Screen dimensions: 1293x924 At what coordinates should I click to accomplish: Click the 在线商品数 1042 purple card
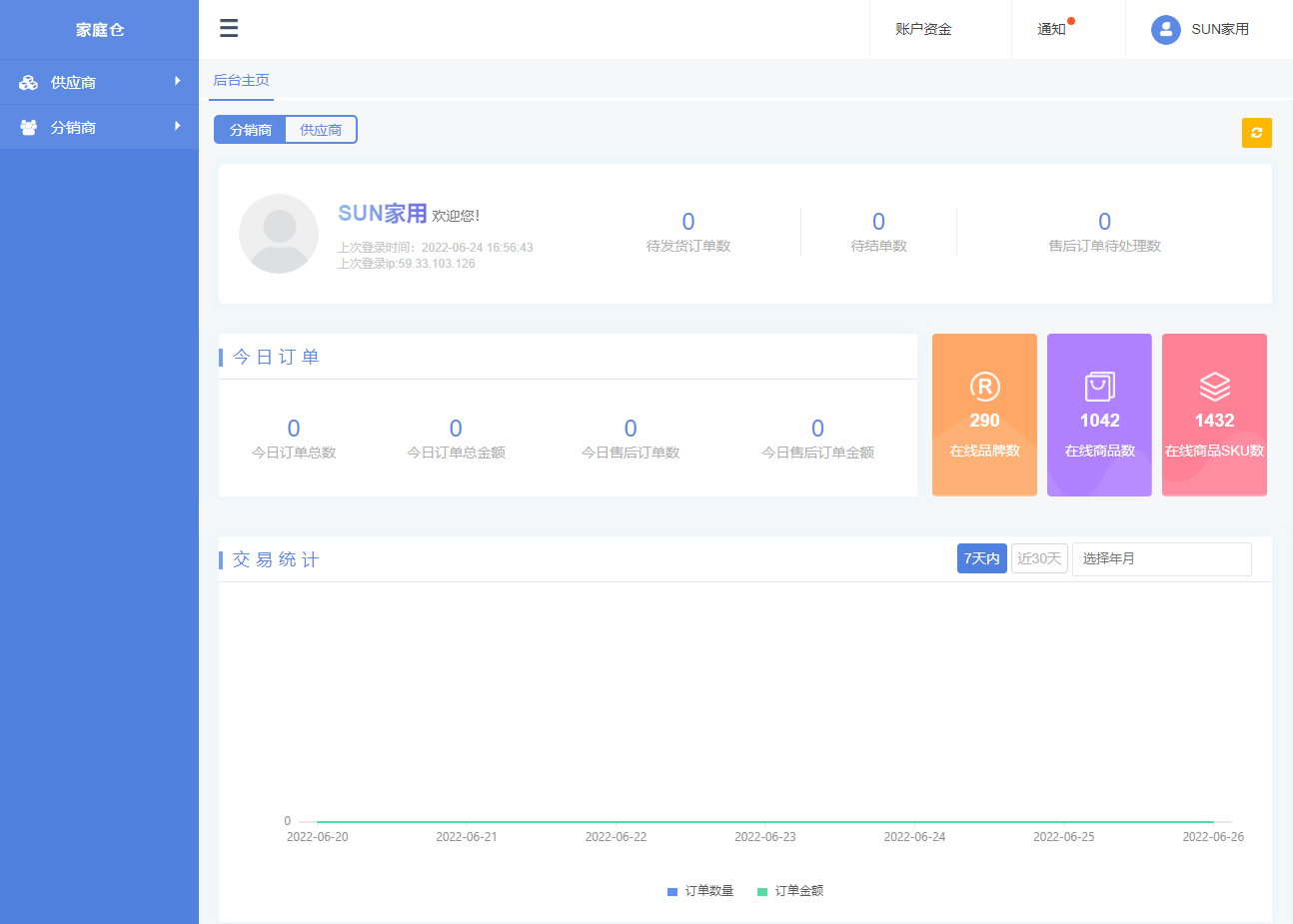coord(1099,415)
